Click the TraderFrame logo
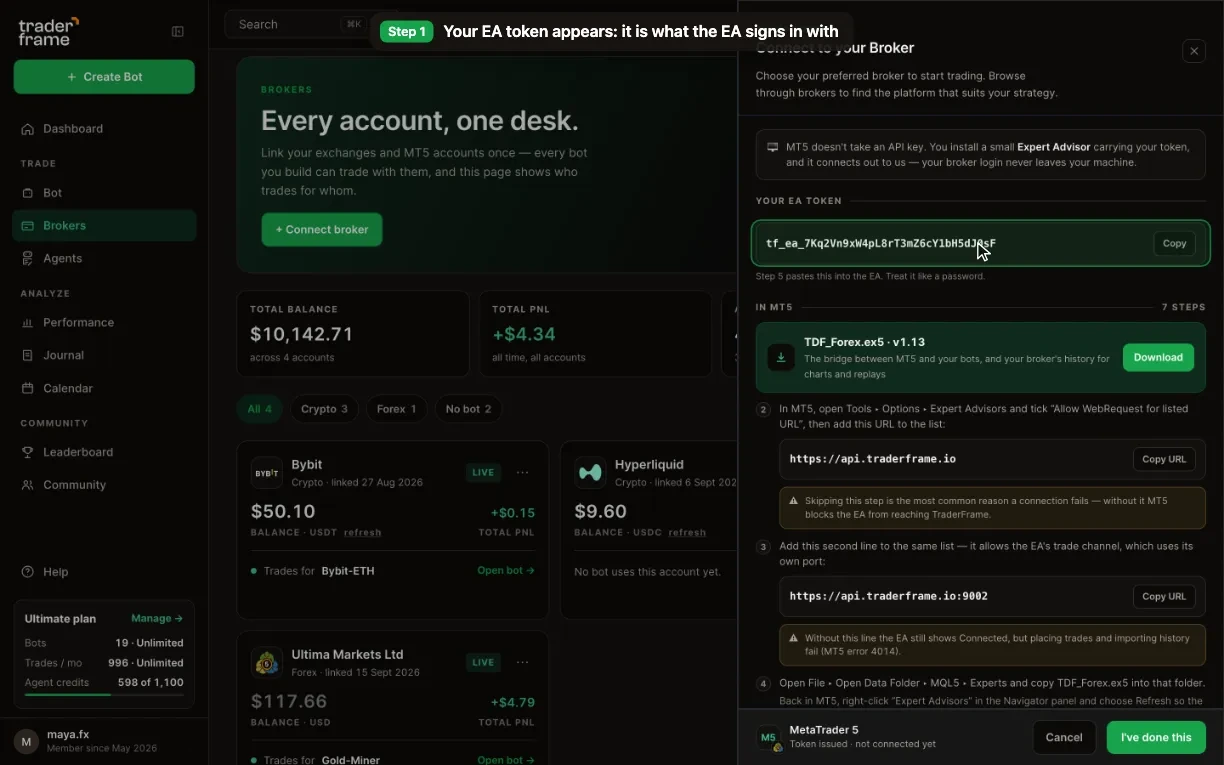The image size is (1224, 765). click(x=48, y=31)
